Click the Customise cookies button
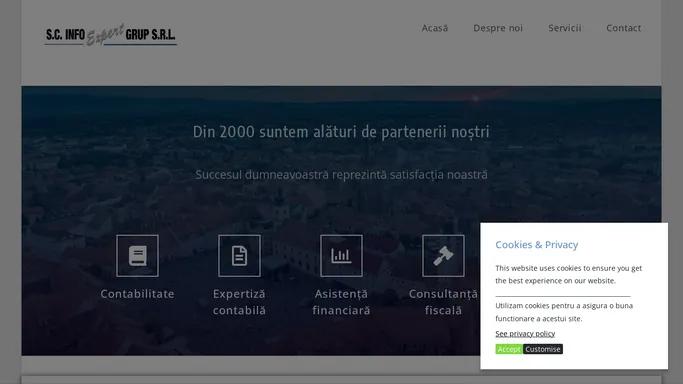 click(x=543, y=349)
